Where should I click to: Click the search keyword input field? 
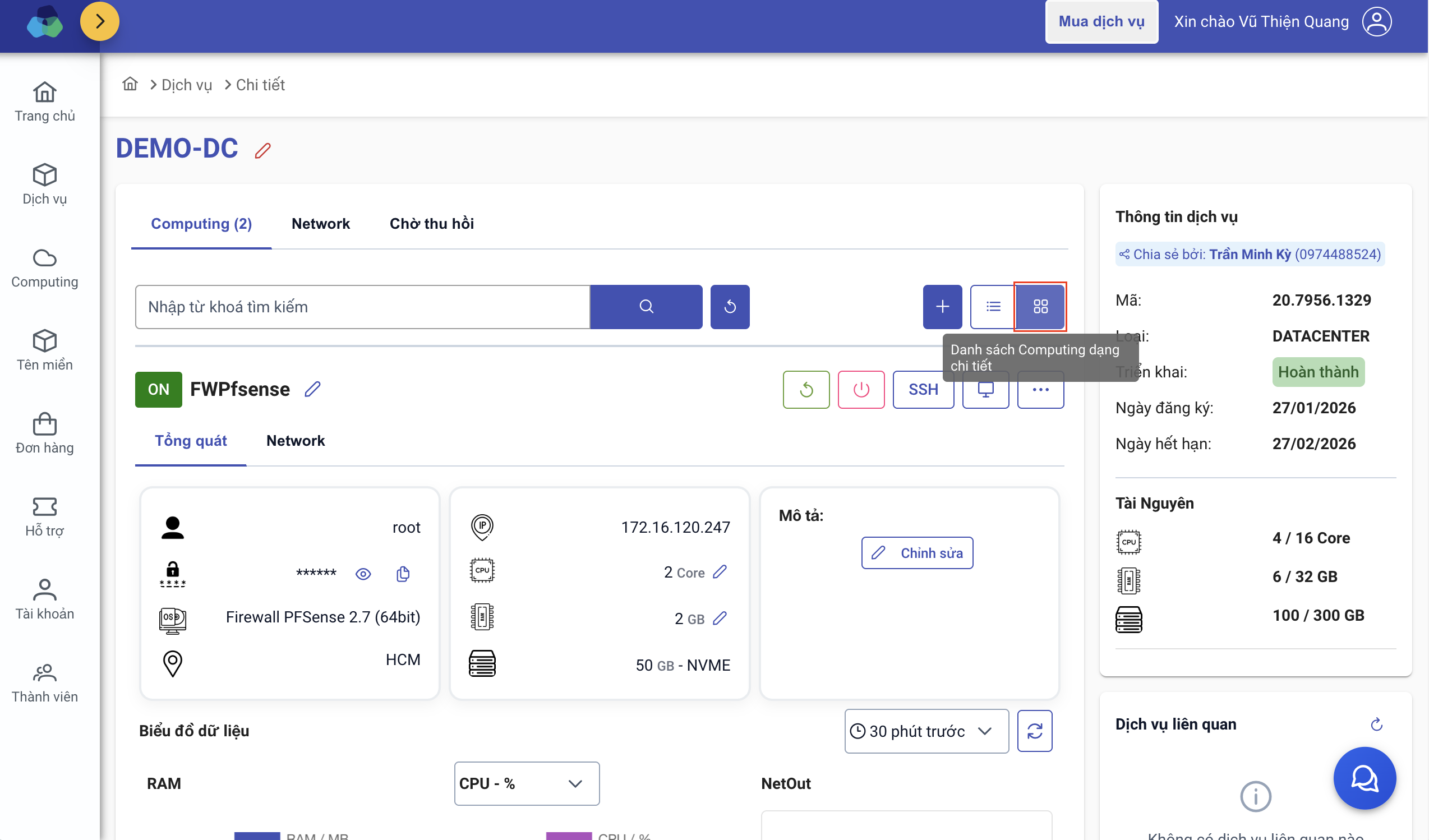tap(362, 307)
